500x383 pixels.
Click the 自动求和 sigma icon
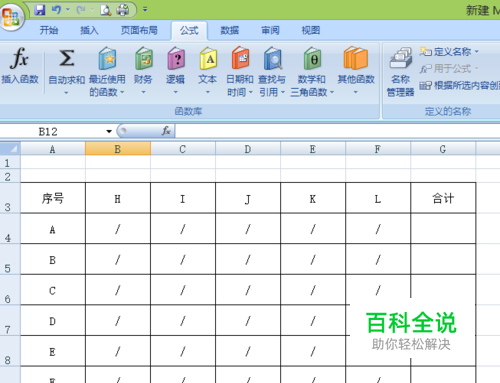point(67,58)
